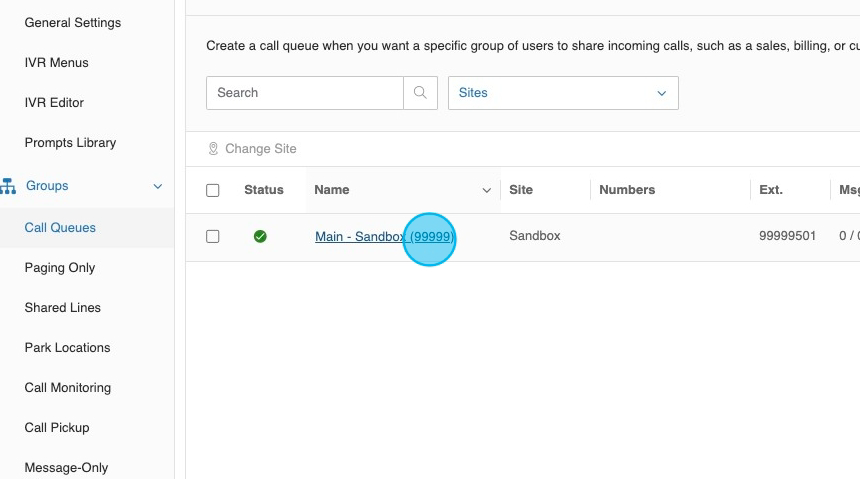
Task: Click the Change Site location pin icon
Action: click(213, 149)
